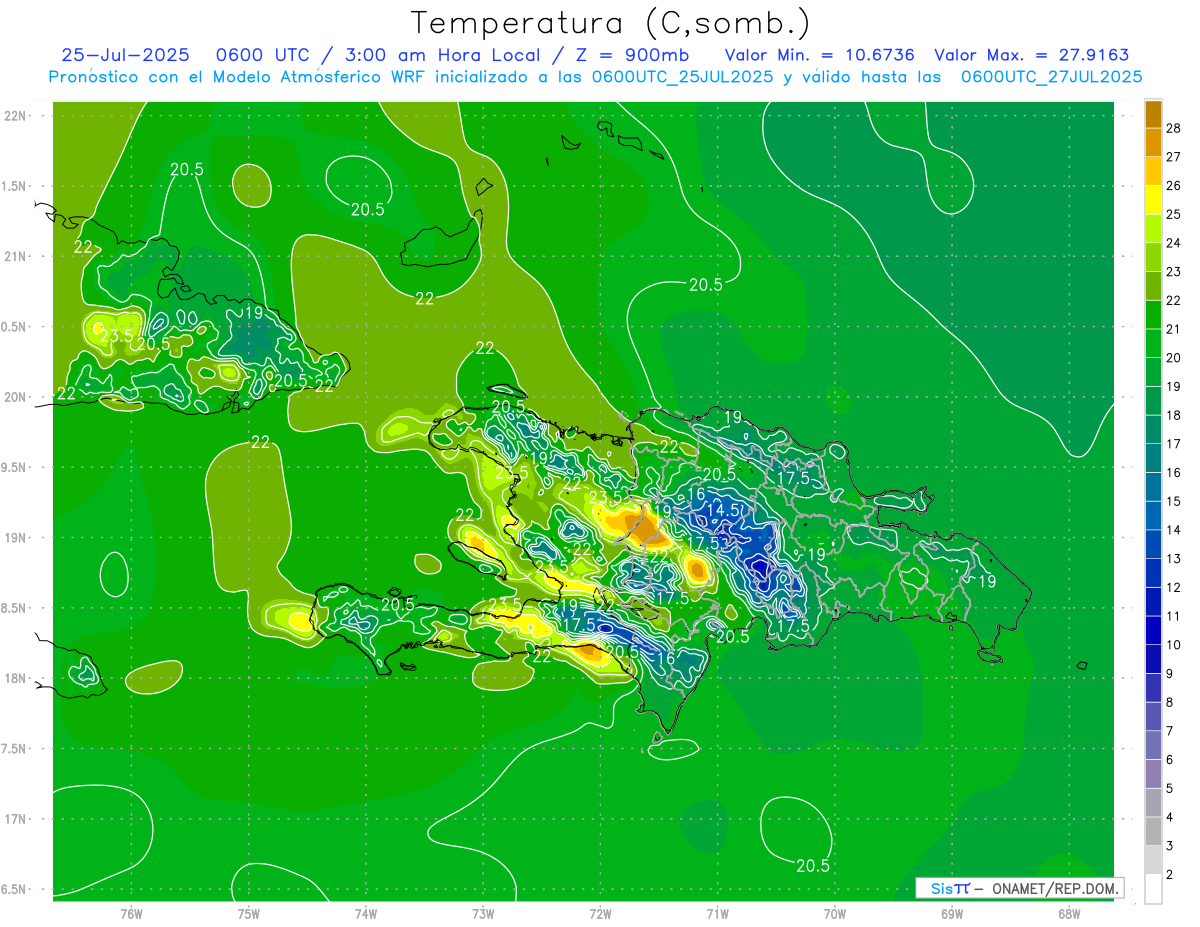This screenshot has height=927, width=1200.
Task: Click the '74W' longitude axis label
Action: [x=366, y=913]
